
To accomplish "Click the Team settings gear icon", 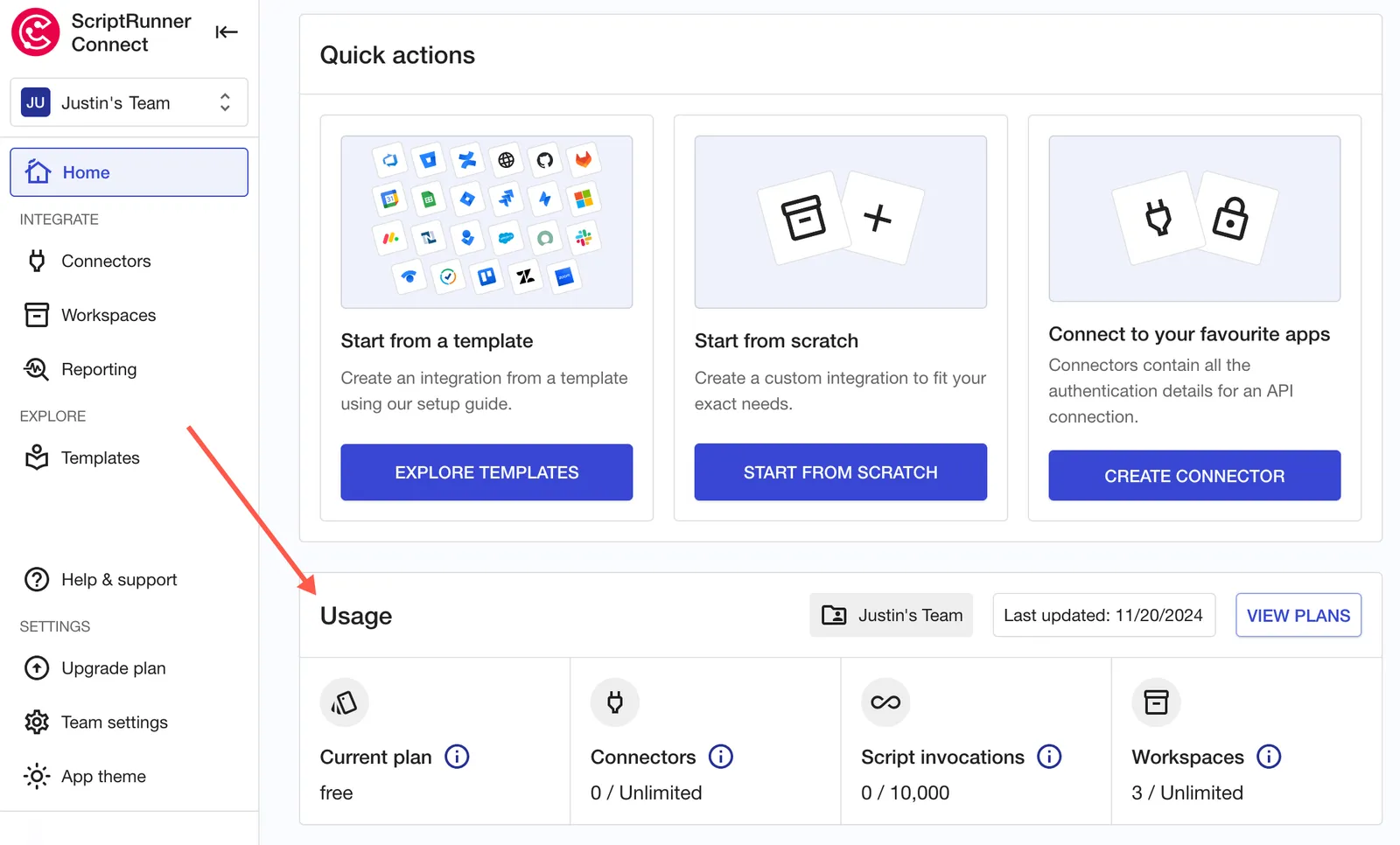I will (x=37, y=723).
